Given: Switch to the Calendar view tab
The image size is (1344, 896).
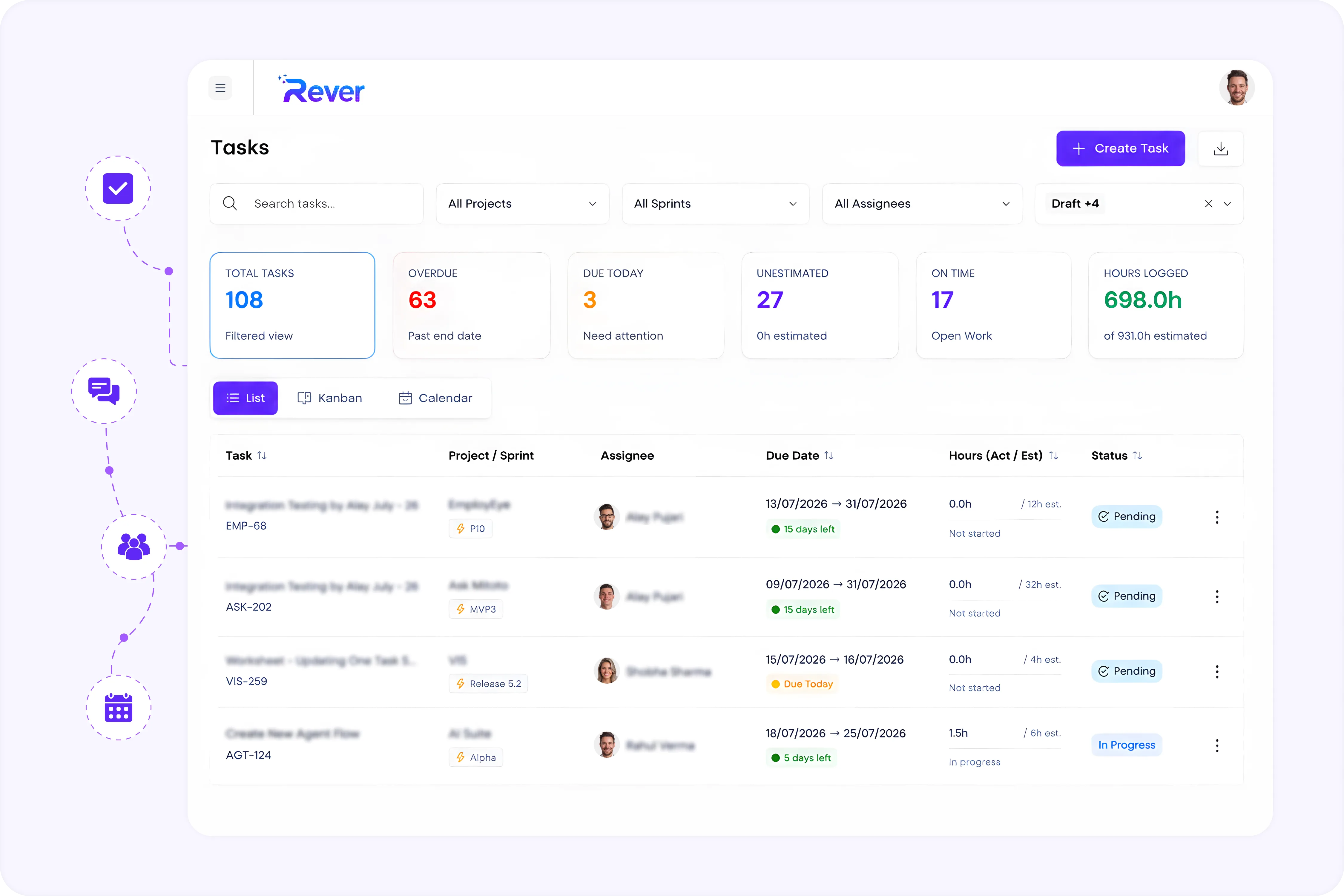Looking at the screenshot, I should pyautogui.click(x=435, y=398).
